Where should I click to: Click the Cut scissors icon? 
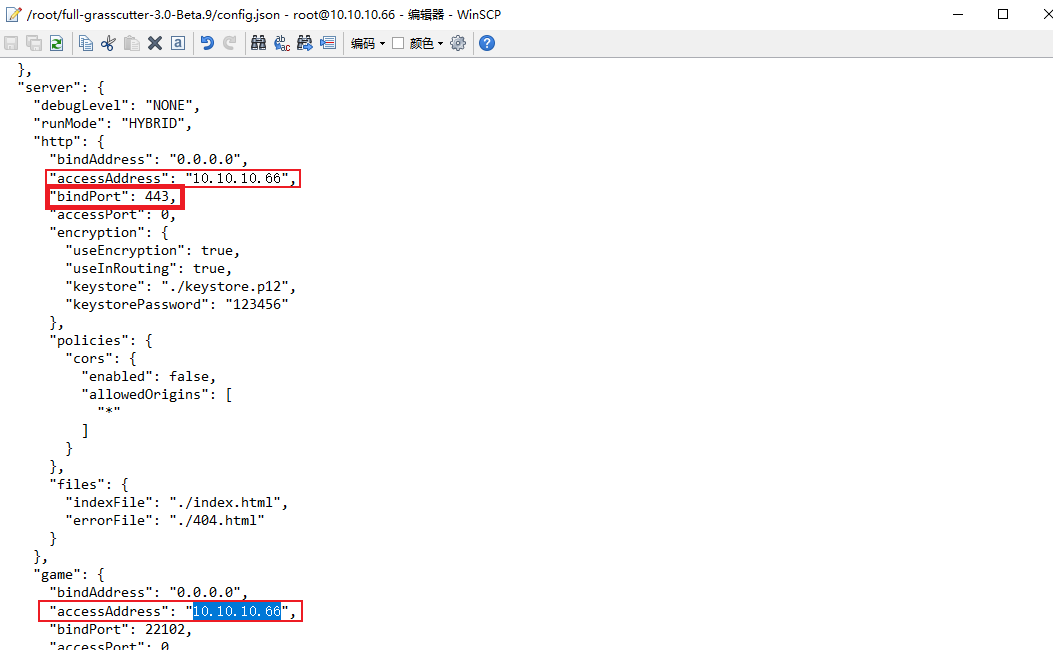click(109, 43)
